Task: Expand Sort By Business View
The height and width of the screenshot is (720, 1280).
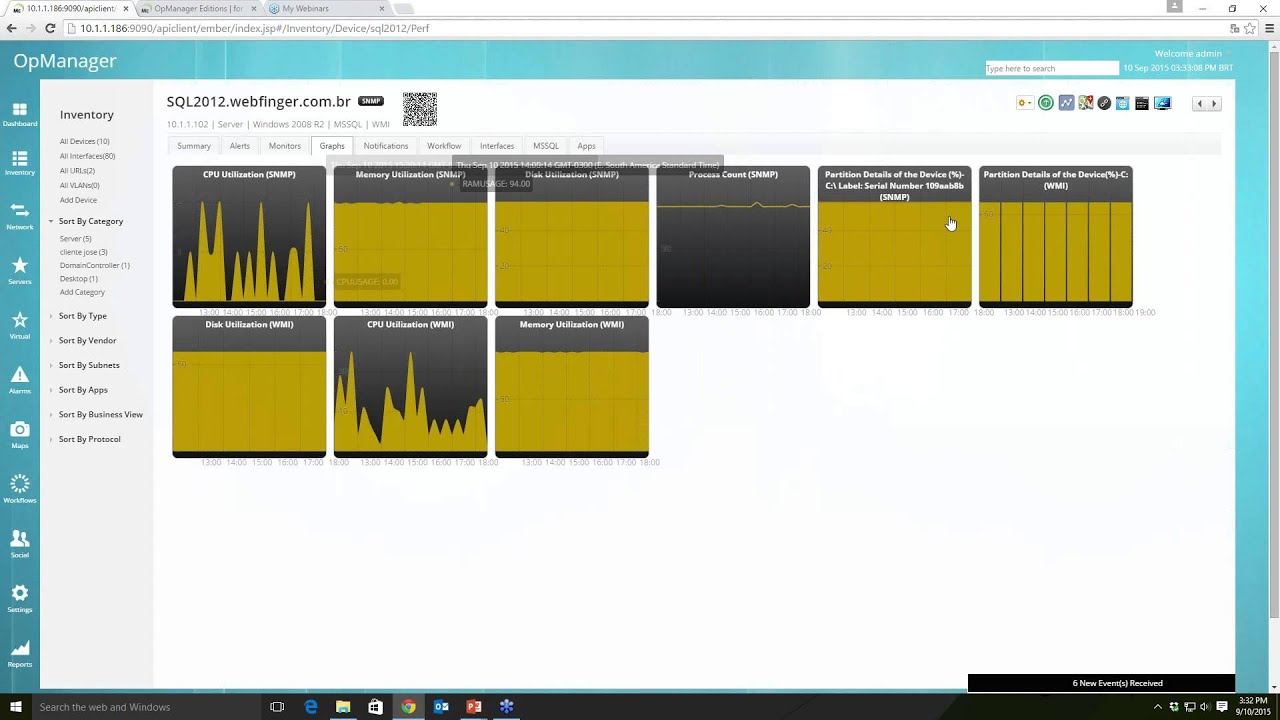Action: click(x=100, y=414)
